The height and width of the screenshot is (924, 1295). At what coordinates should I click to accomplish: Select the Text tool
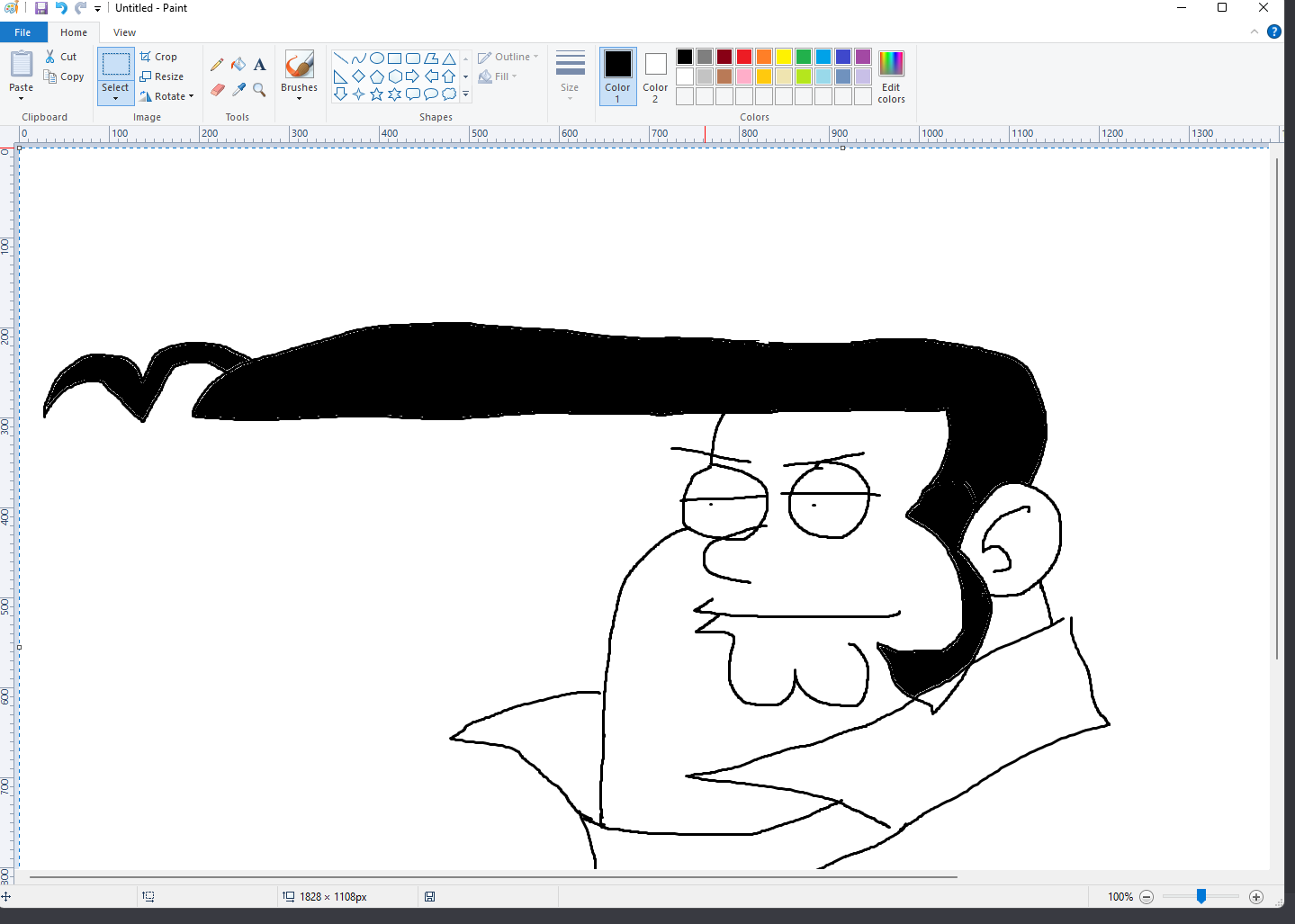[x=259, y=65]
